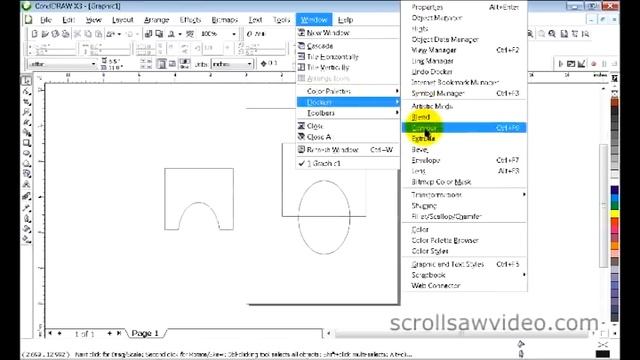Set page orientation to Landscape

pos(173,64)
